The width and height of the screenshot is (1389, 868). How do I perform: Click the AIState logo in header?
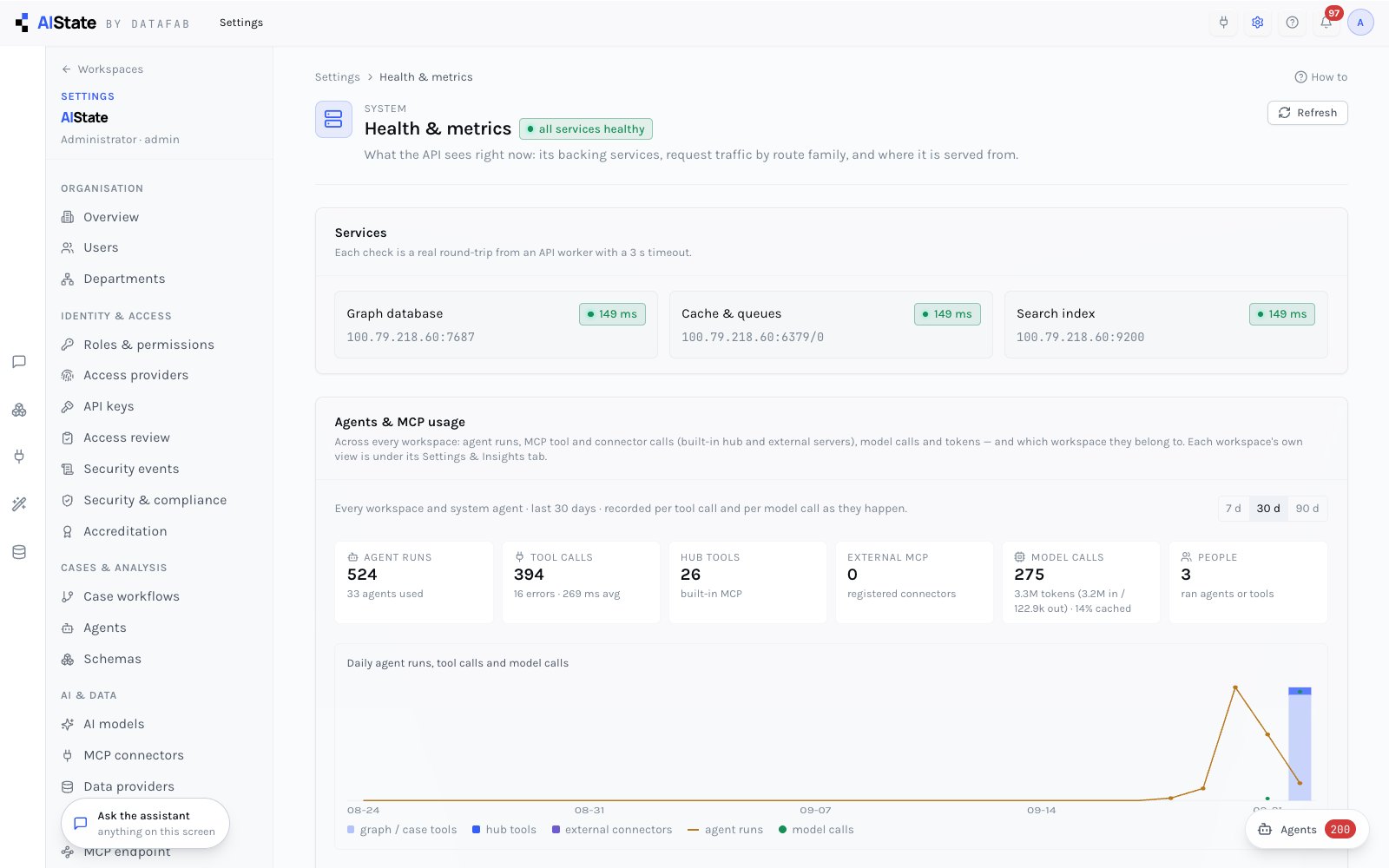[x=56, y=23]
